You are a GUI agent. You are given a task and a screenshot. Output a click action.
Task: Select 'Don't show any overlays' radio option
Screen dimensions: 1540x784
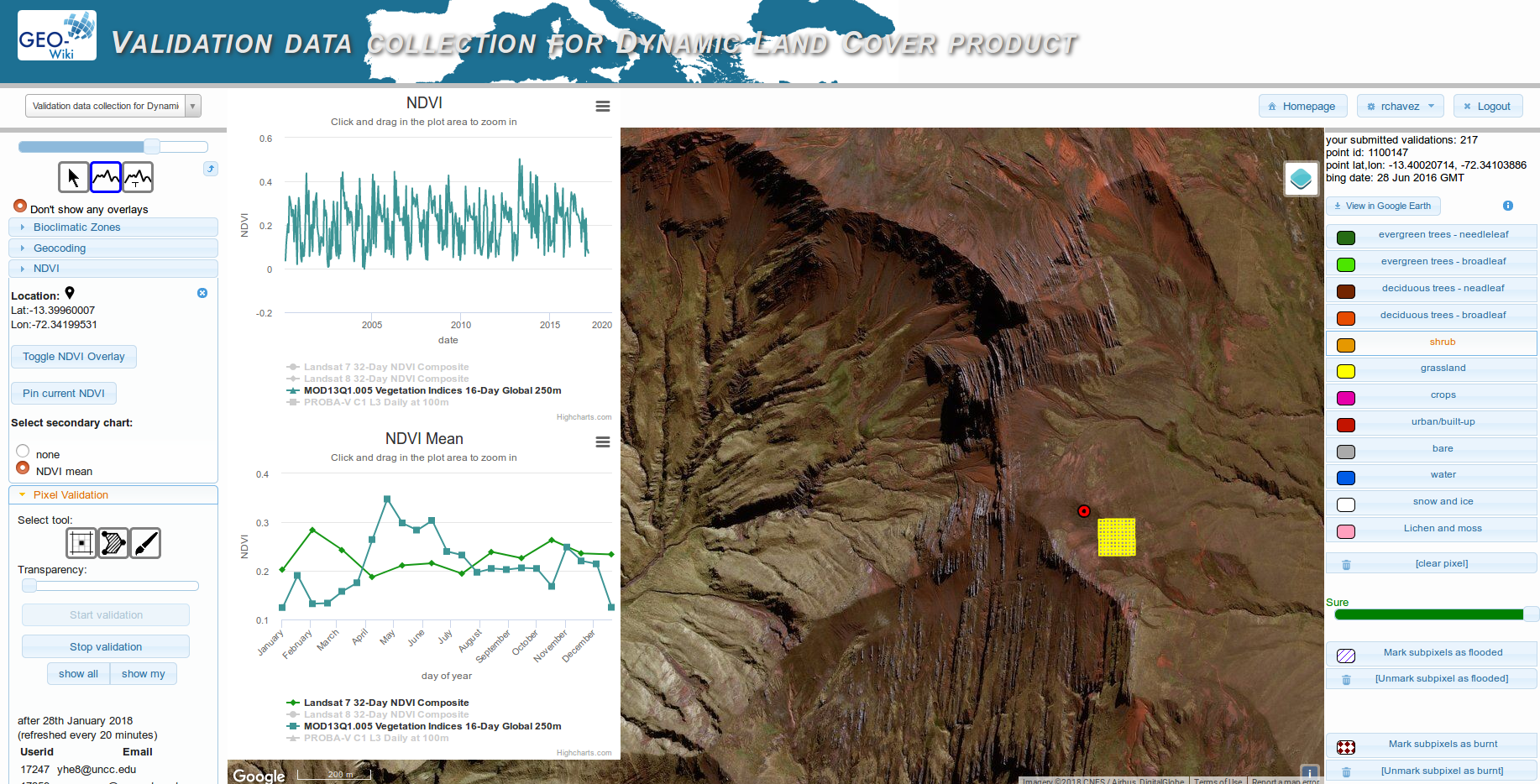click(20, 206)
